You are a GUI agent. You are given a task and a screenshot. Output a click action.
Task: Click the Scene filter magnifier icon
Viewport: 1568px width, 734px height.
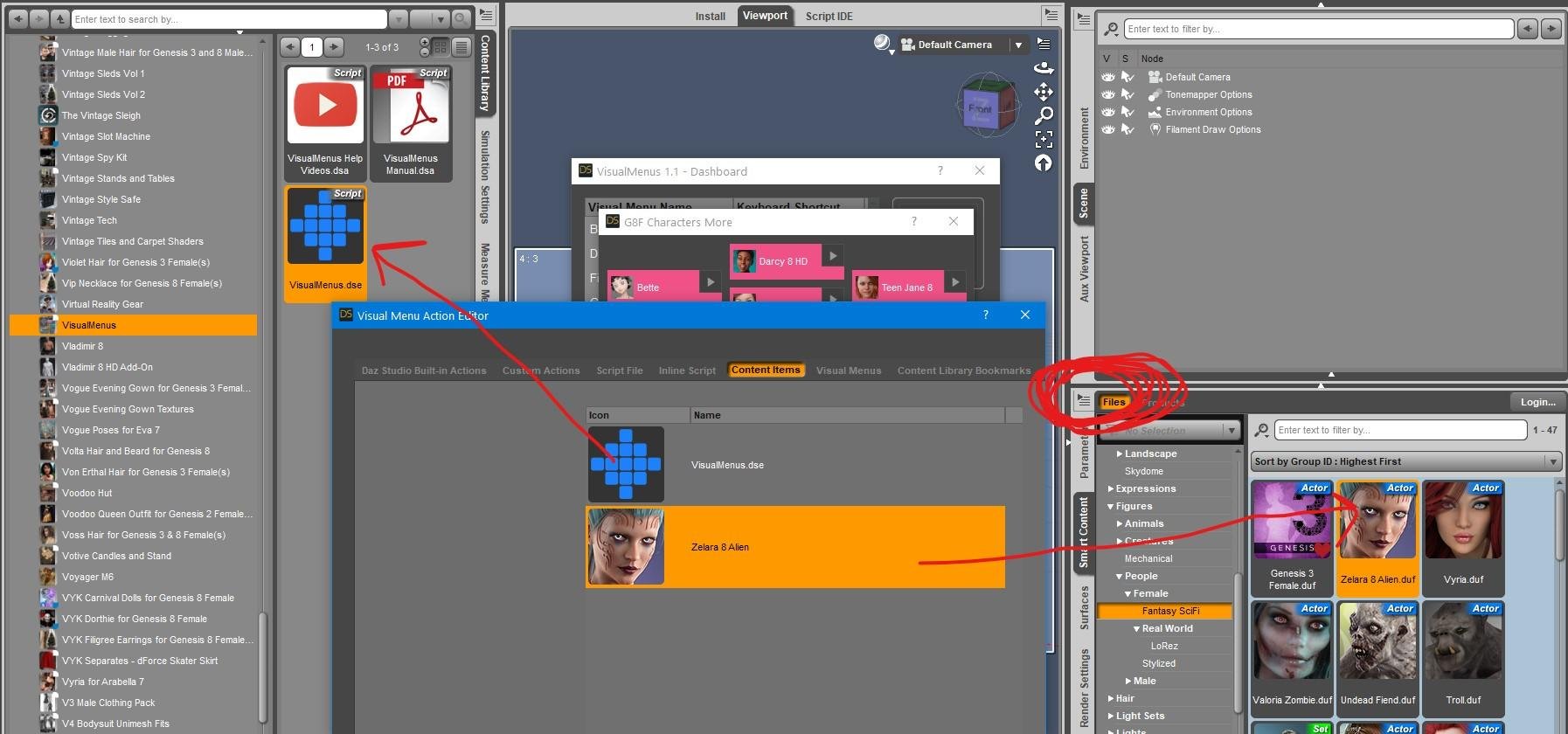(x=1111, y=29)
